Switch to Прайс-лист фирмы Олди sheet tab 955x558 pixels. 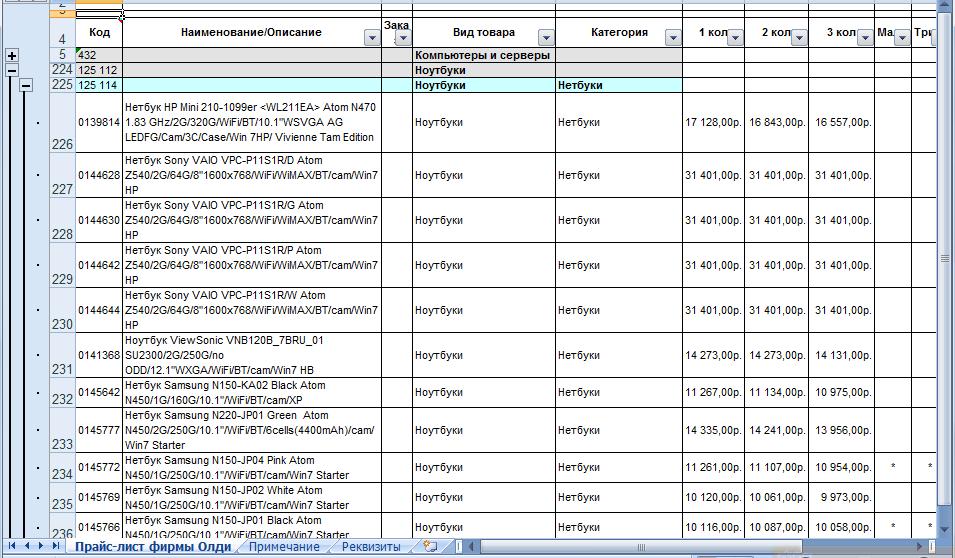coord(152,546)
